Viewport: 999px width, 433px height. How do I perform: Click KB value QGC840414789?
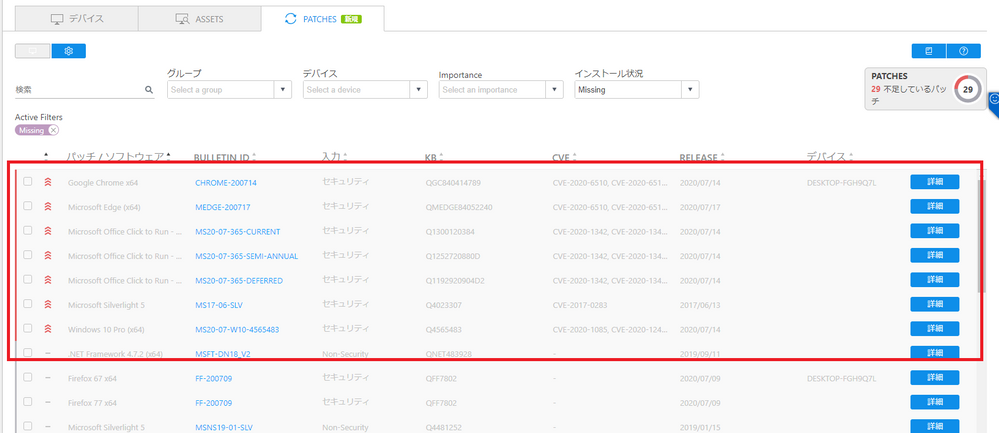453,183
